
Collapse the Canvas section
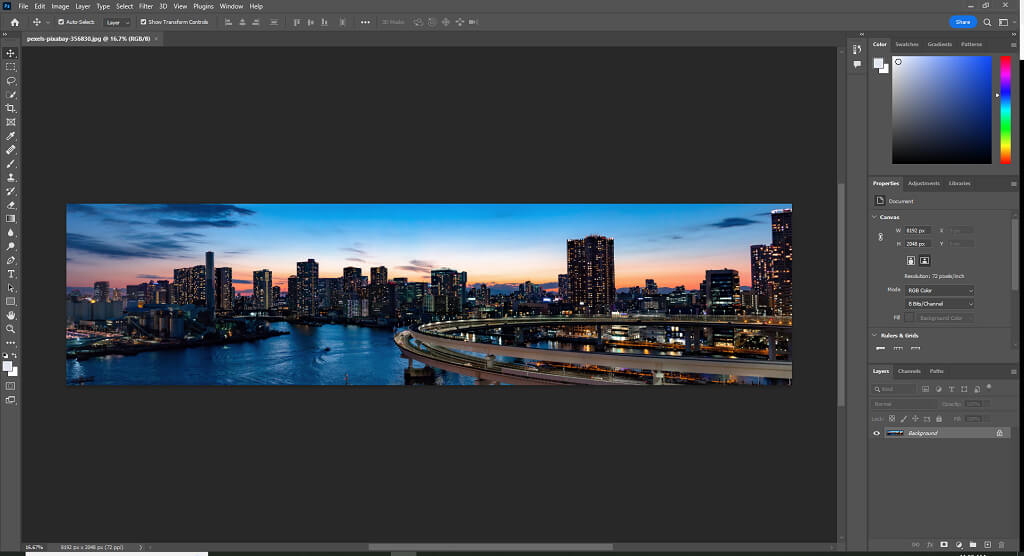point(876,217)
